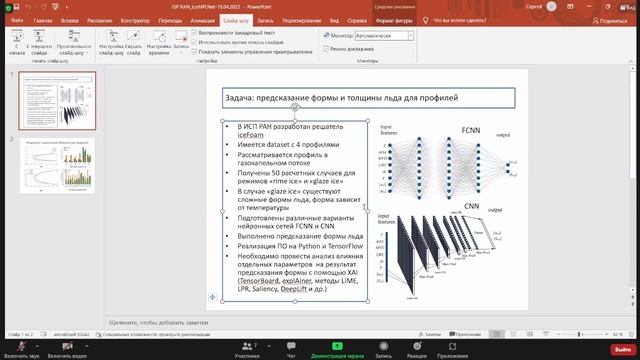Click the Redo icon in title bar
The image size is (640, 360).
click(x=43, y=7)
